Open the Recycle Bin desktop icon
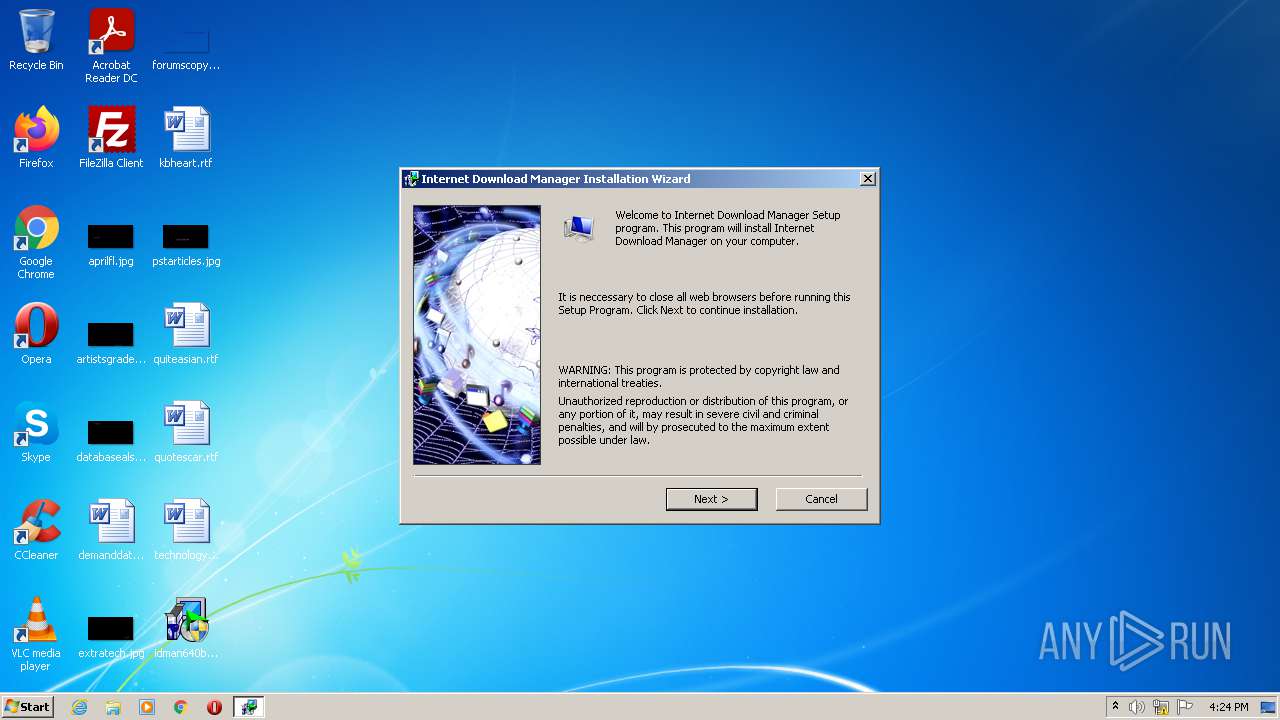The image size is (1280, 720). click(36, 41)
